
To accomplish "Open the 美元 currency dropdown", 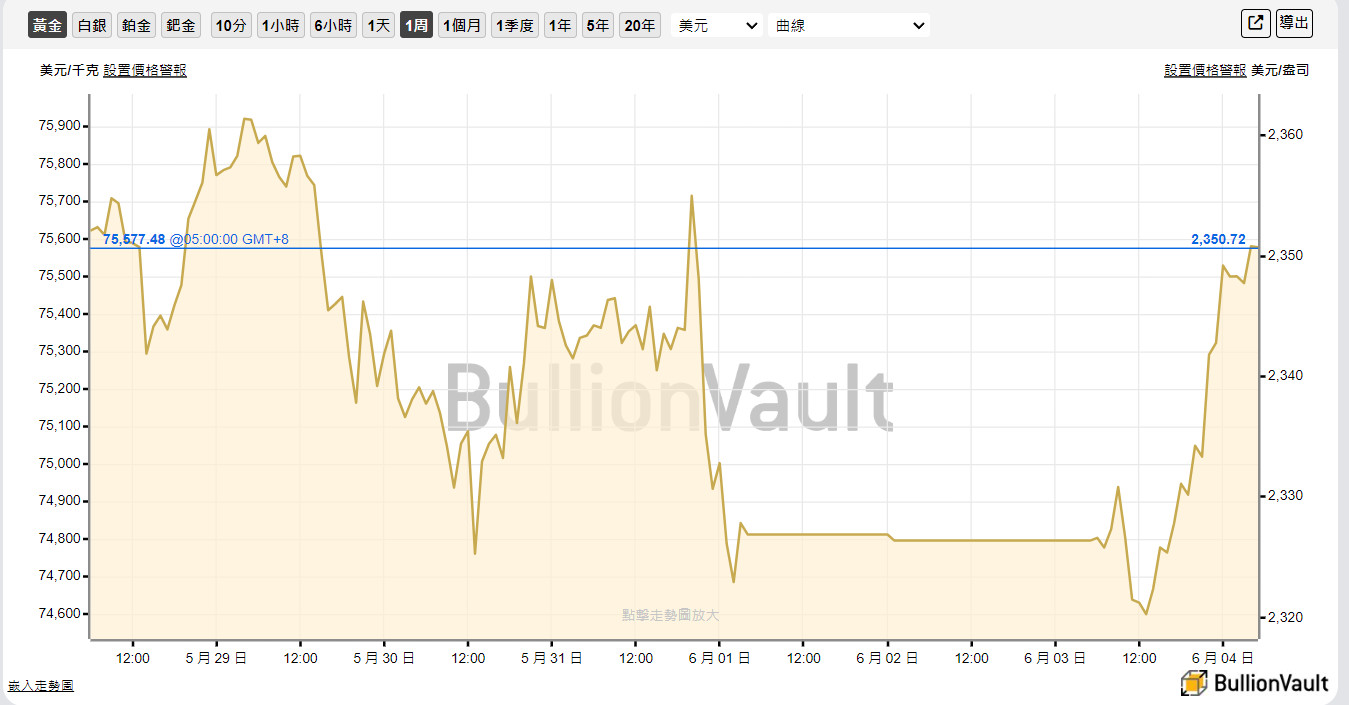I will point(716,25).
